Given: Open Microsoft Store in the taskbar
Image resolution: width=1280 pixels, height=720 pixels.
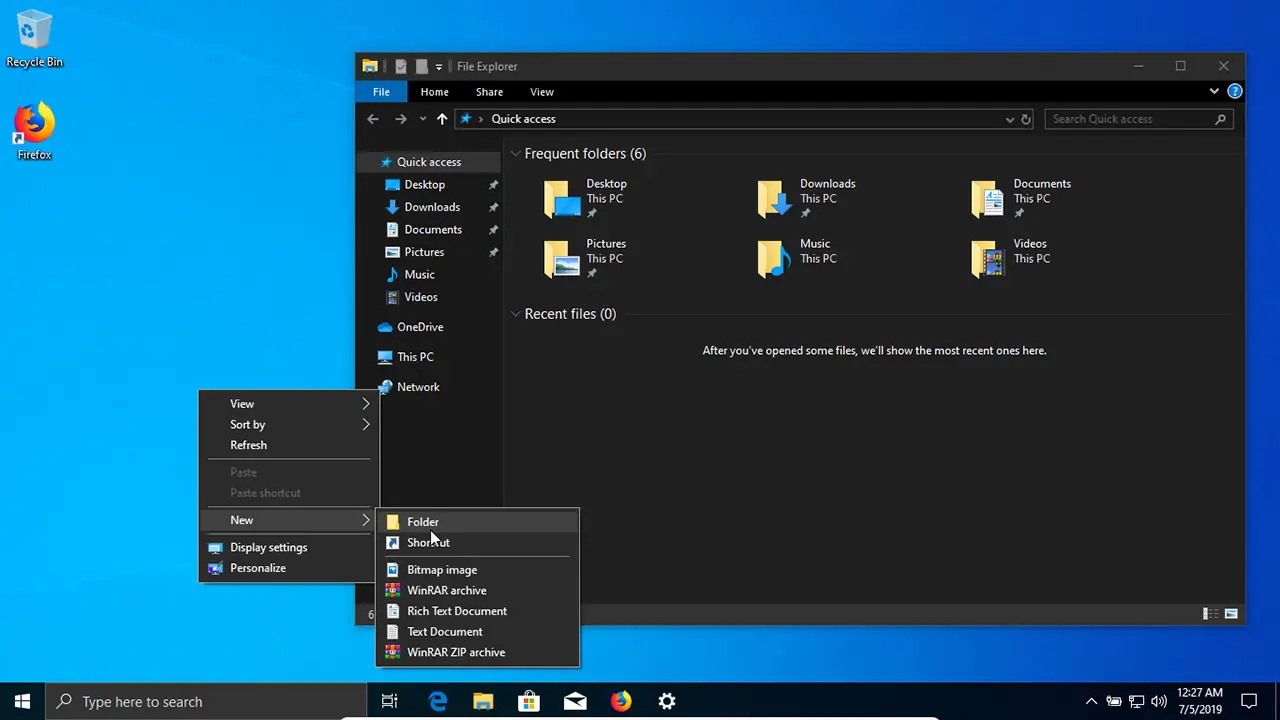Looking at the screenshot, I should (x=528, y=701).
